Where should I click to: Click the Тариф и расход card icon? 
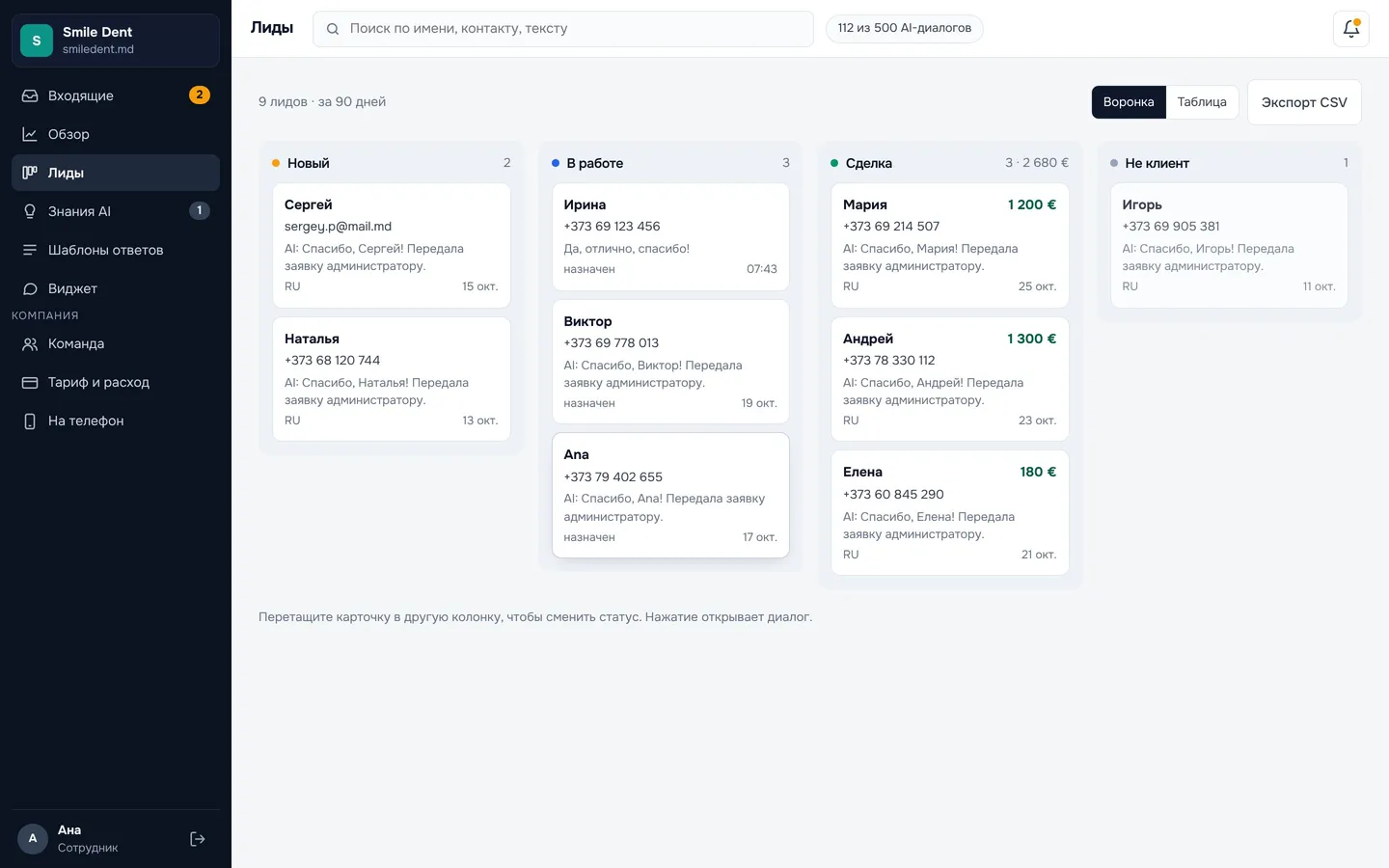click(30, 382)
